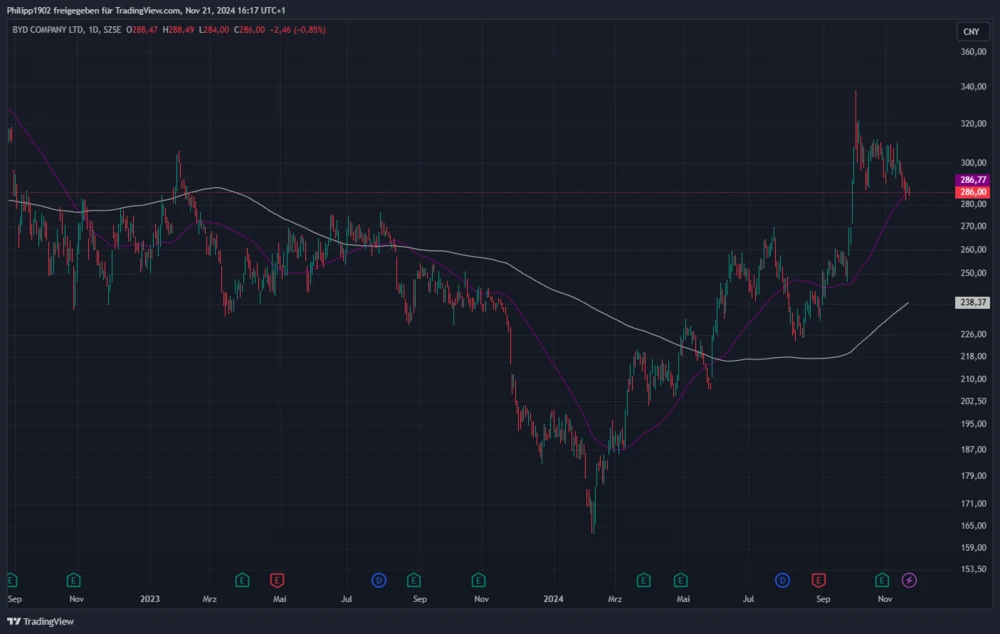Open the red earnings icon near Sep 2024

point(819,579)
